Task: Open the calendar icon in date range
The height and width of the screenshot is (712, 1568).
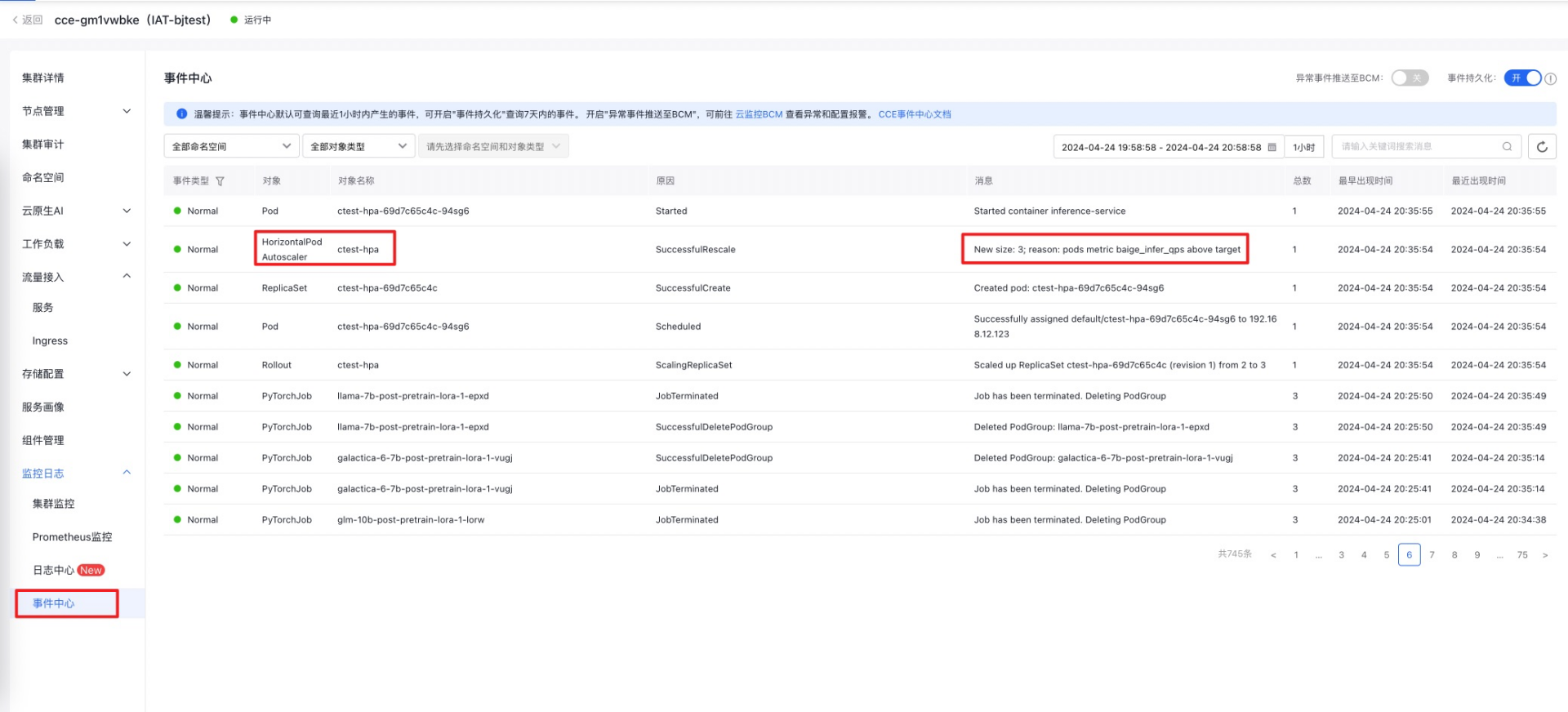Action: point(1272,148)
